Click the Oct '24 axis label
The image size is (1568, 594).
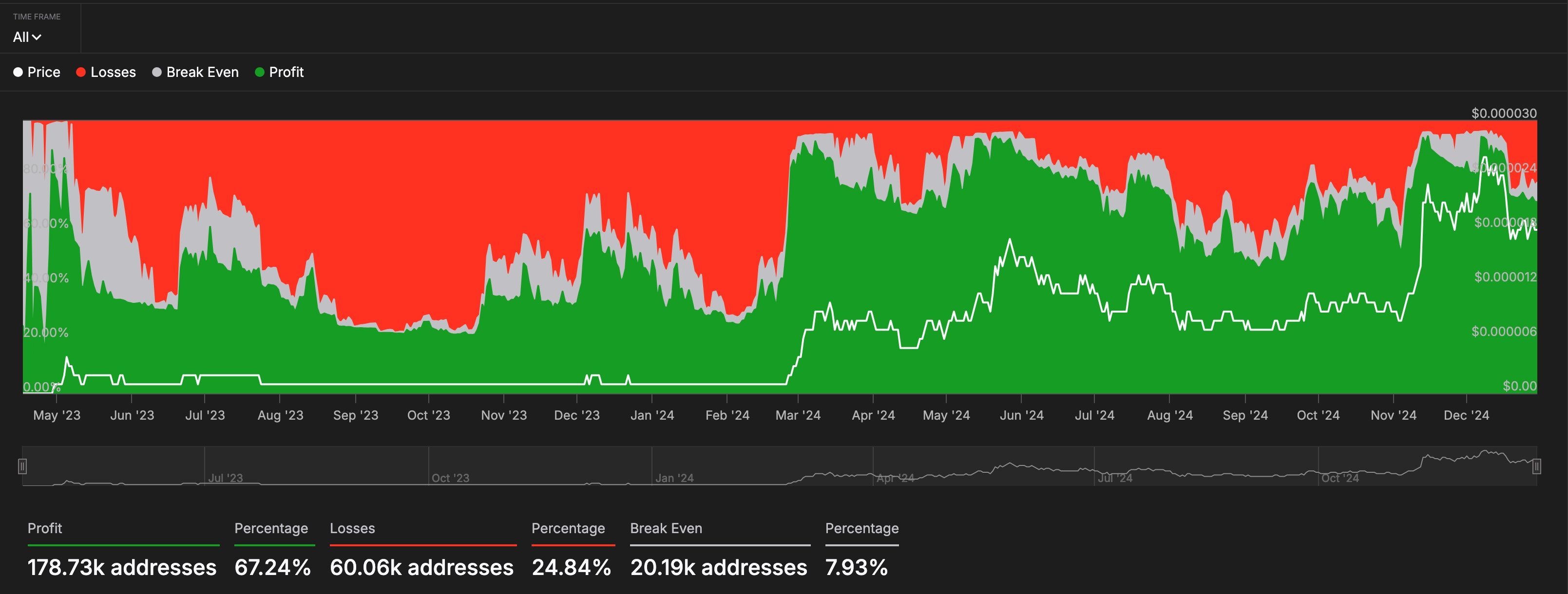point(1319,415)
